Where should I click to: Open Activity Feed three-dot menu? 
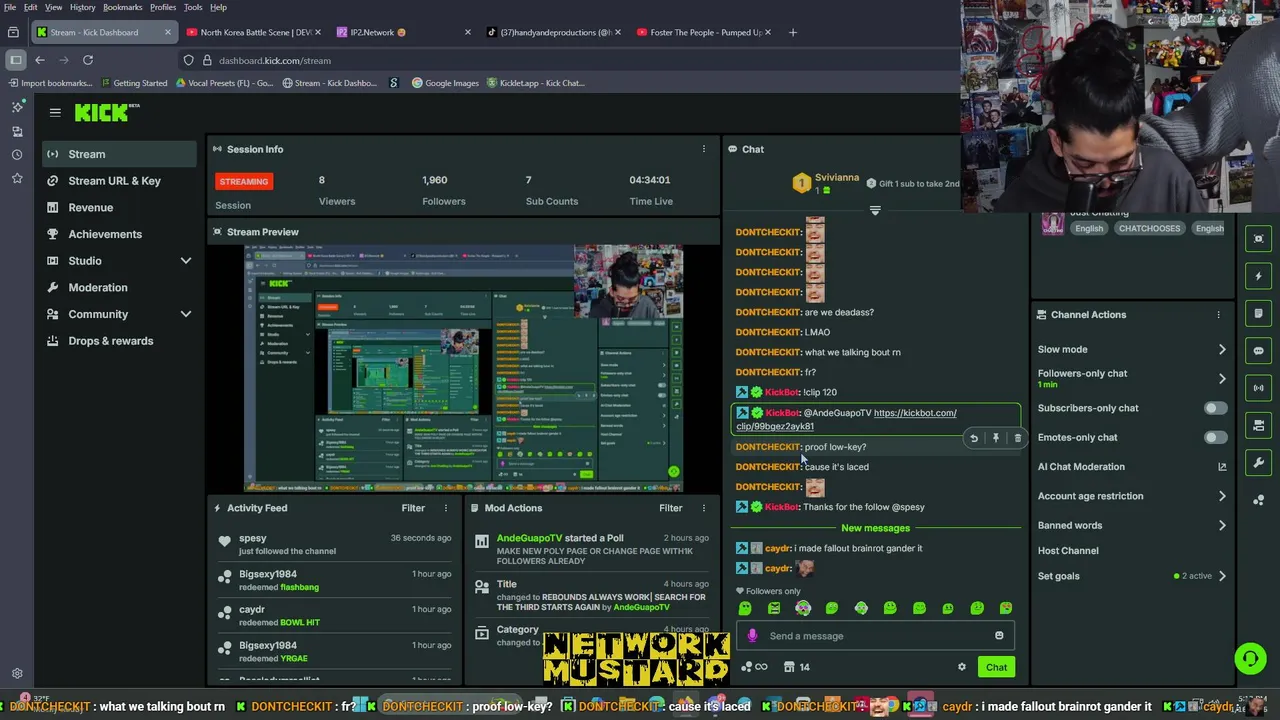(446, 508)
